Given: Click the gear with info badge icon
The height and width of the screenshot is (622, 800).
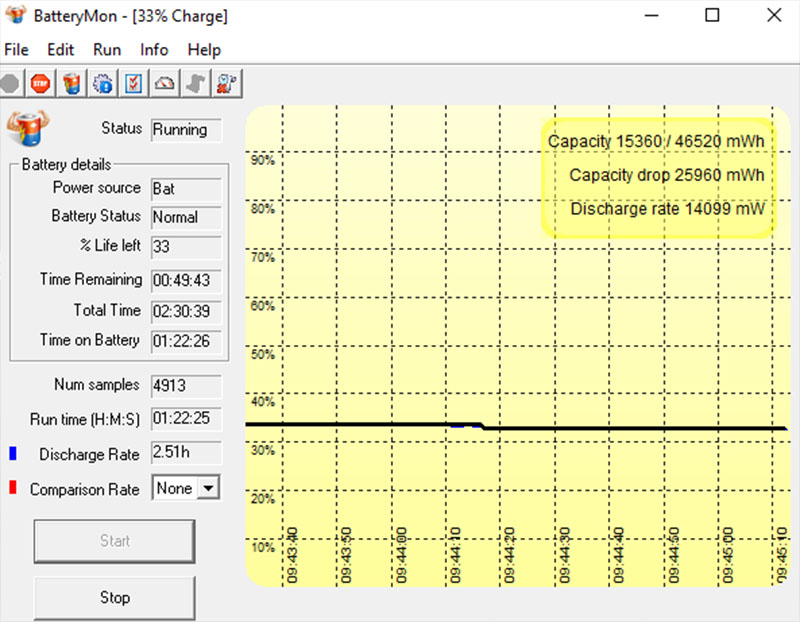Looking at the screenshot, I should (x=103, y=83).
